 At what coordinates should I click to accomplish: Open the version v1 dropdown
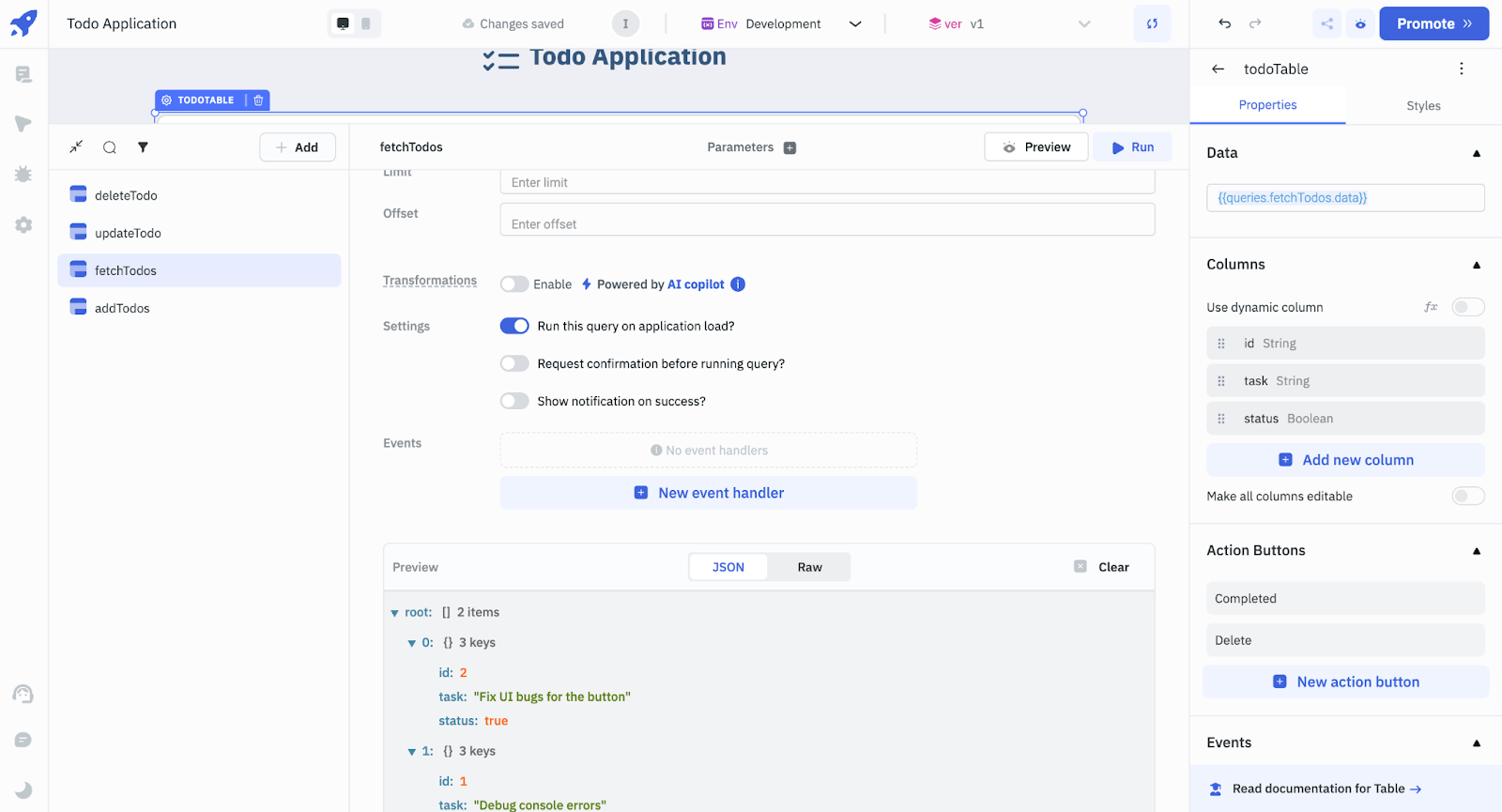(x=1009, y=23)
